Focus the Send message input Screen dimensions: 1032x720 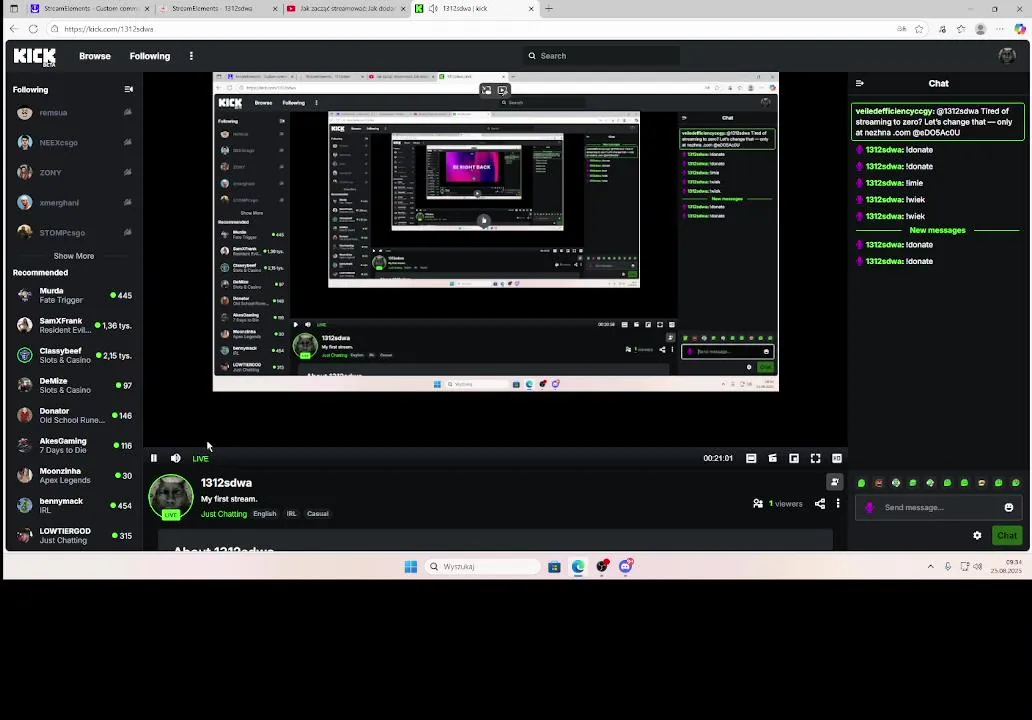click(x=938, y=507)
